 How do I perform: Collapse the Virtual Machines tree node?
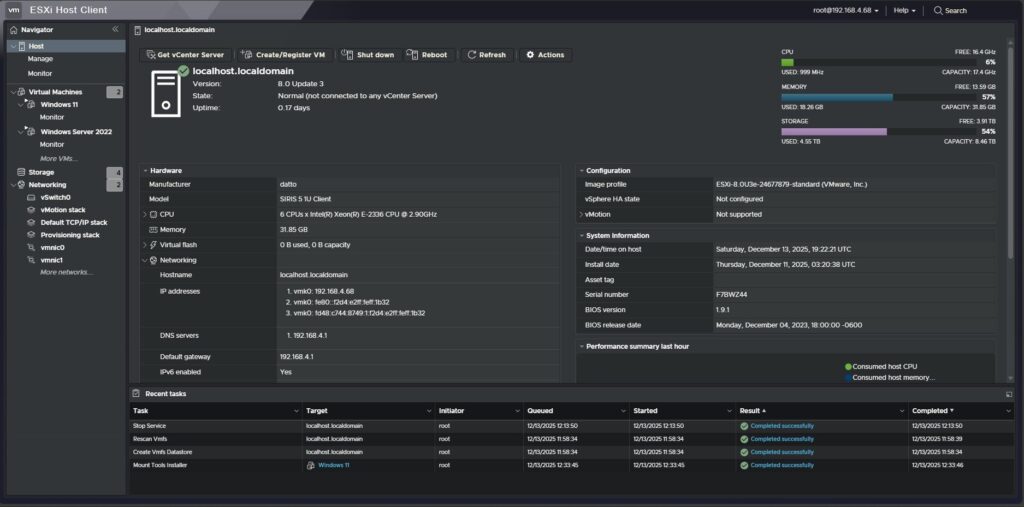pyautogui.click(x=12, y=92)
